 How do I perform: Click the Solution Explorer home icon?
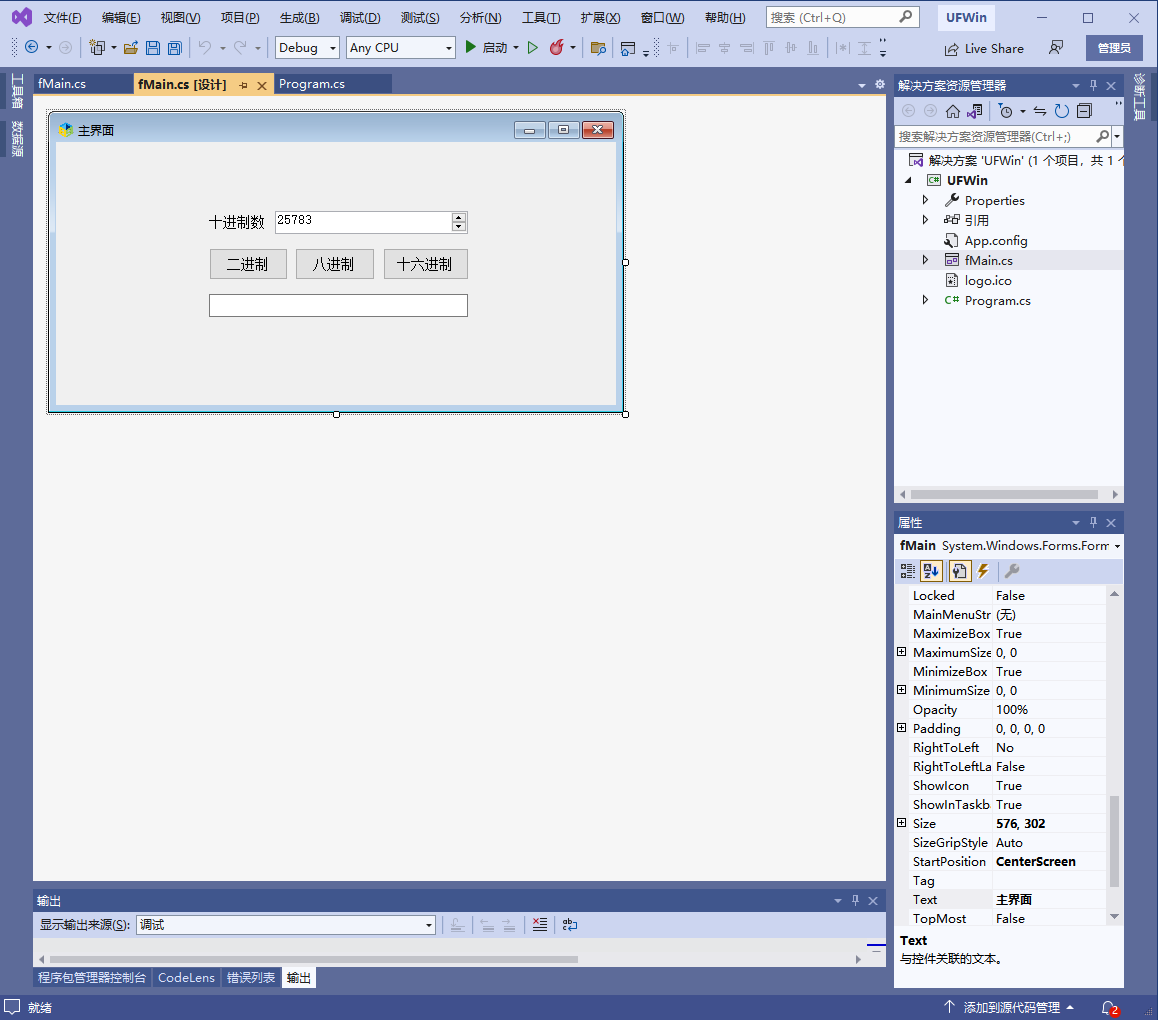point(953,111)
